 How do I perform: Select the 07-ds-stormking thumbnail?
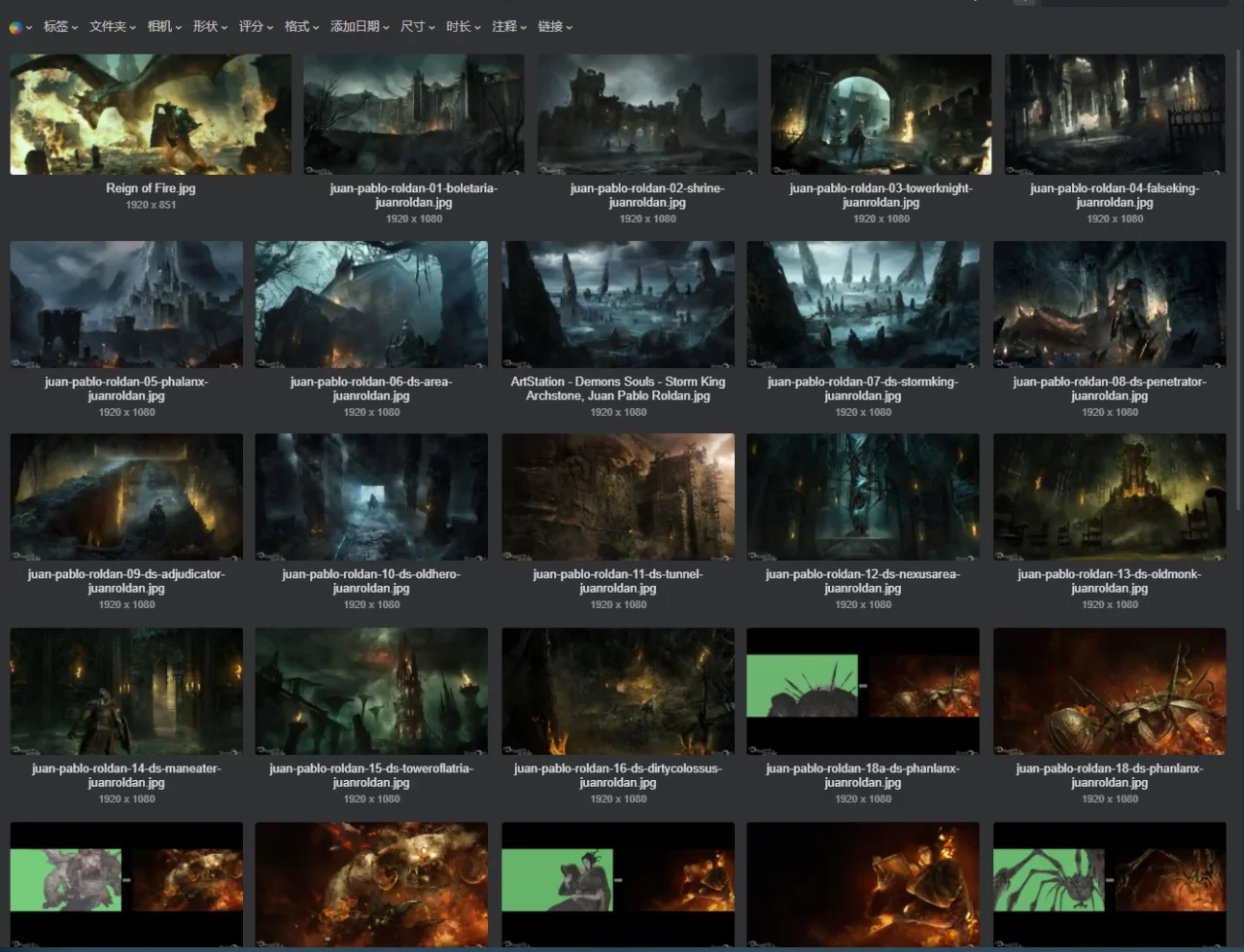point(863,304)
